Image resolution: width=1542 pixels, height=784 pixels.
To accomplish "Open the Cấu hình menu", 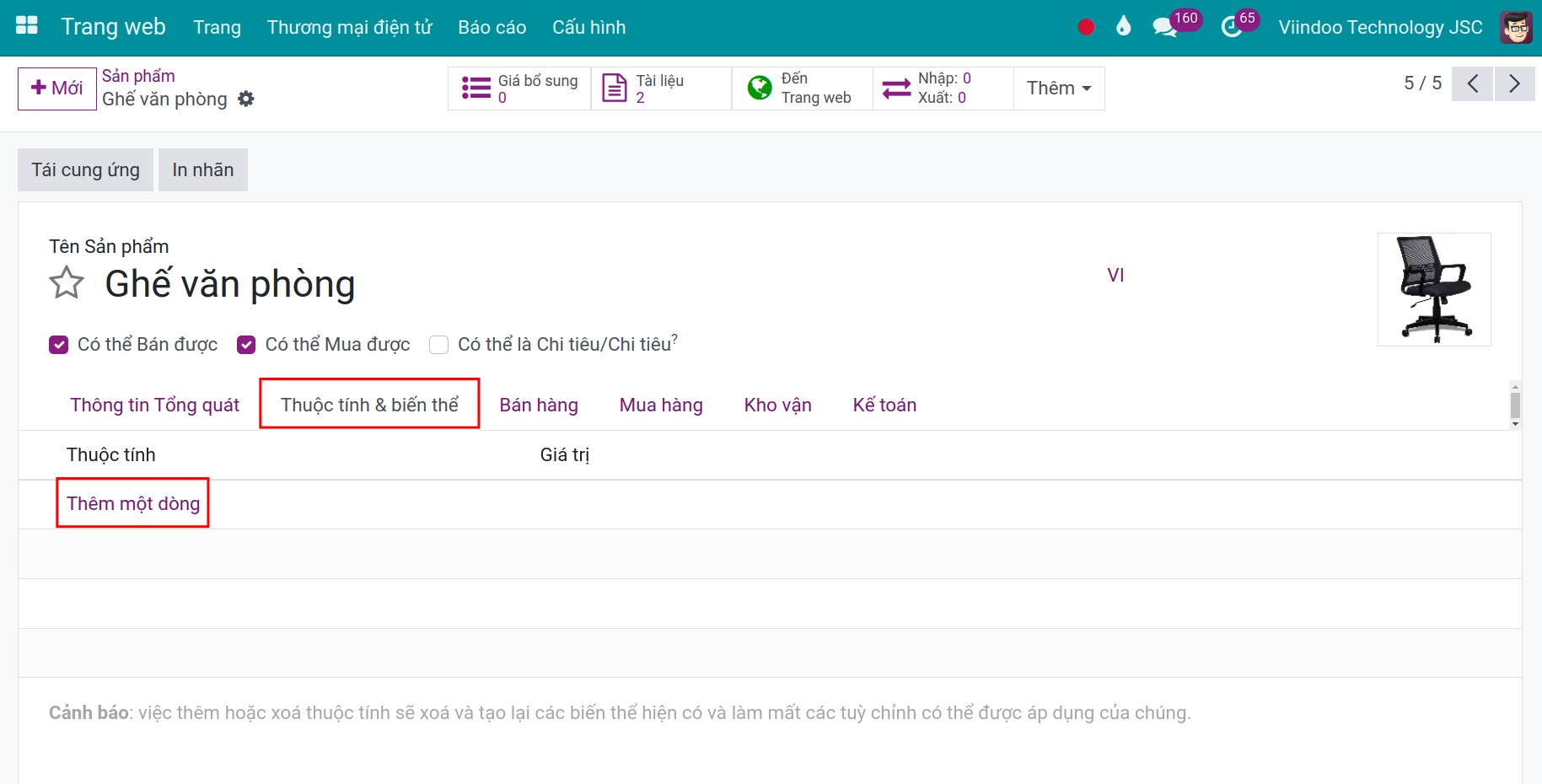I will pyautogui.click(x=588, y=27).
